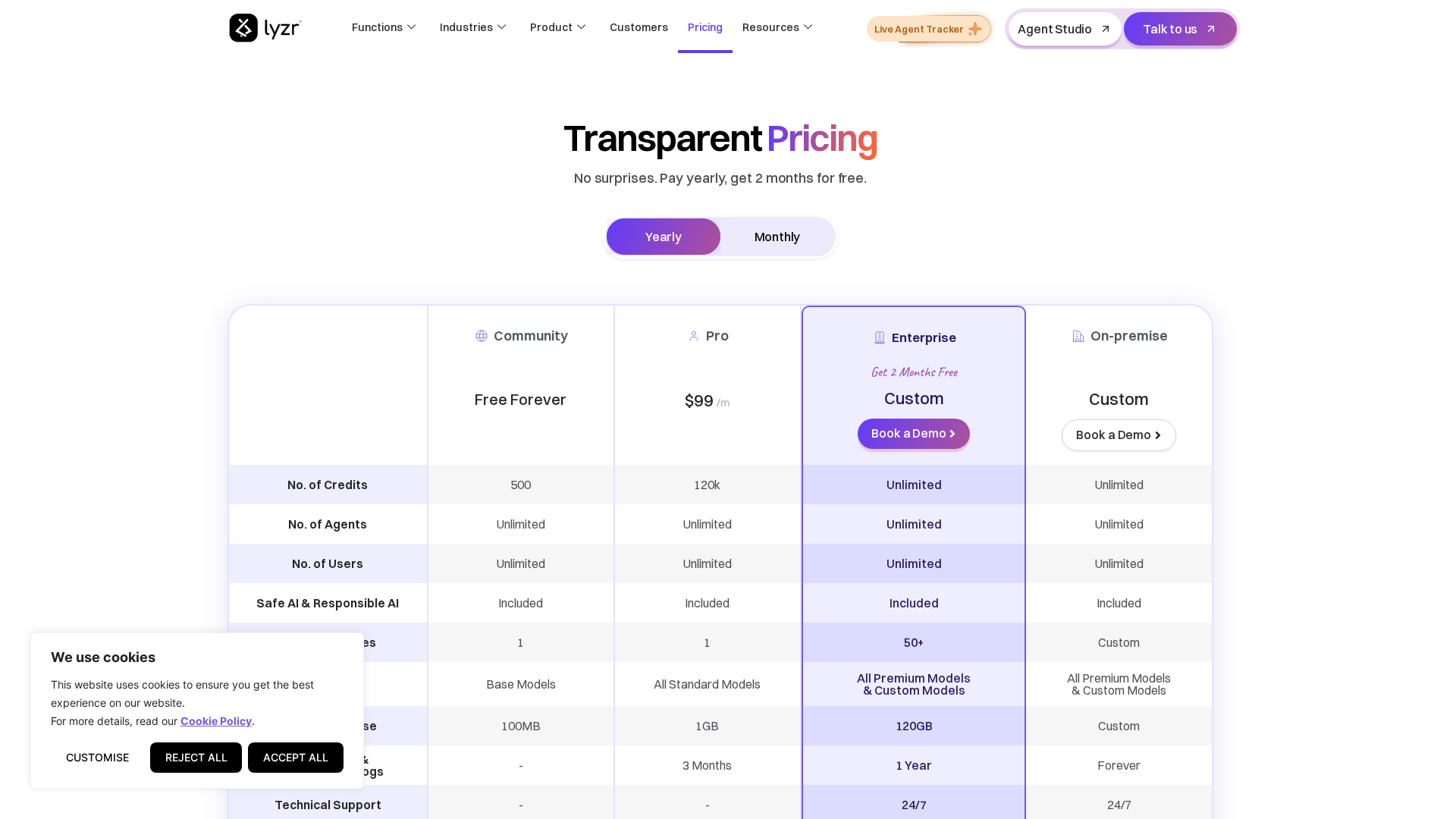The image size is (1456, 819).
Task: Expand the Functions dropdown menu
Action: (x=384, y=27)
